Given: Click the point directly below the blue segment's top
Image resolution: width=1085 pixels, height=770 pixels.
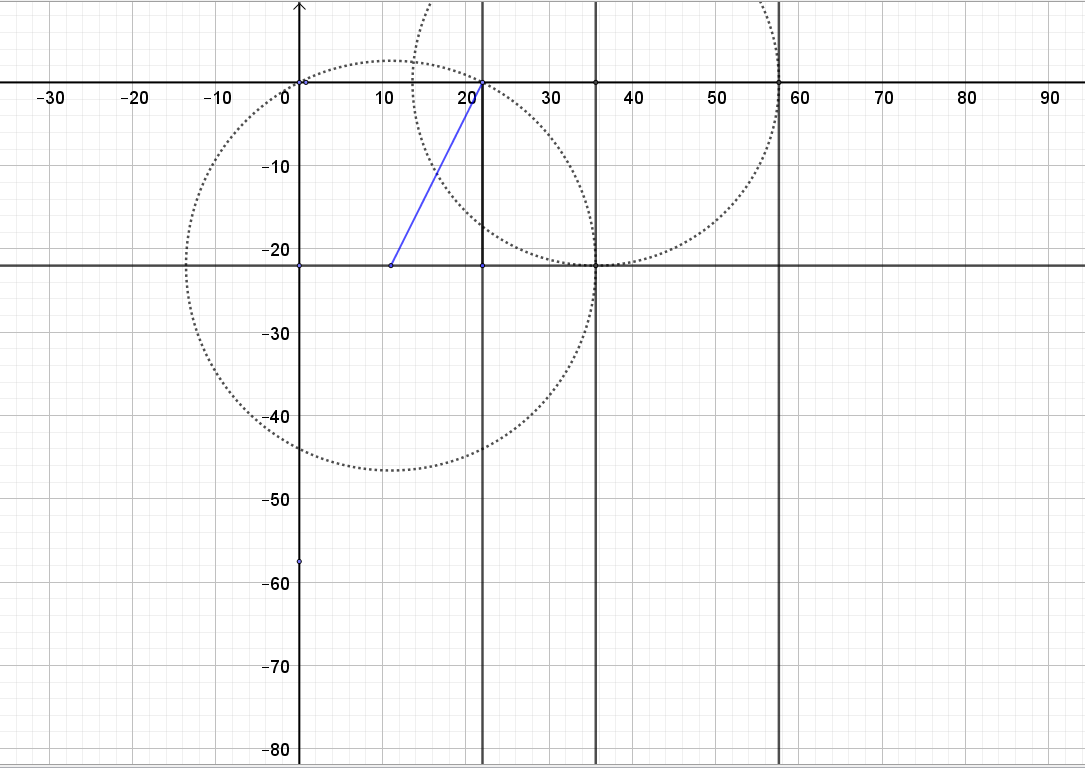Looking at the screenshot, I should coord(483,265).
